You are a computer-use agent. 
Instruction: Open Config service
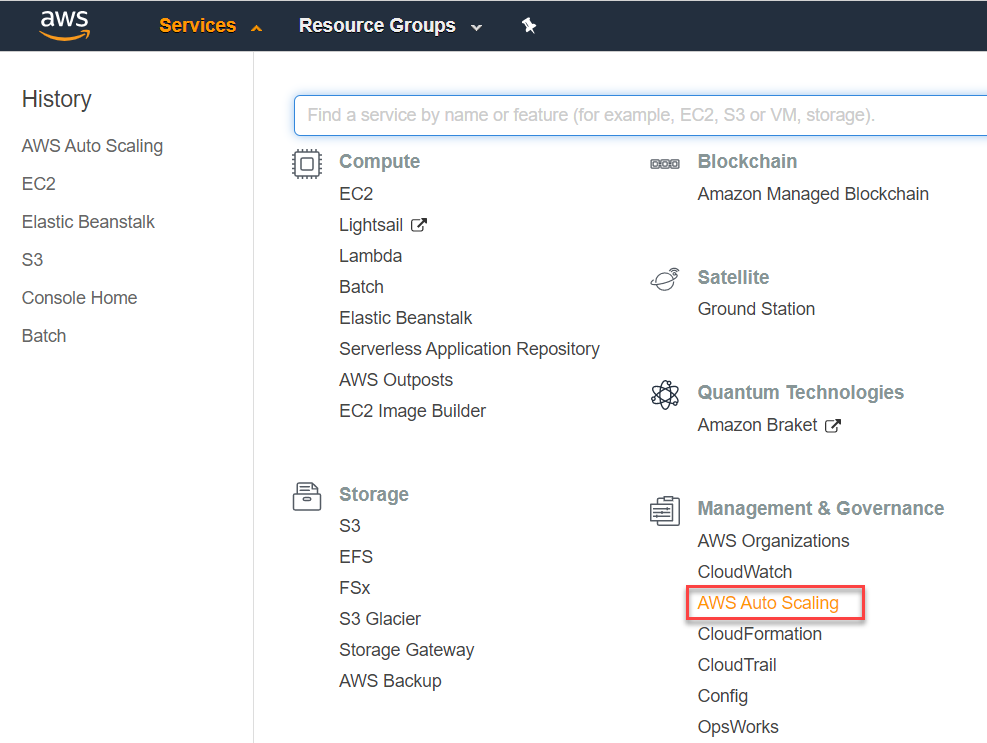point(723,696)
